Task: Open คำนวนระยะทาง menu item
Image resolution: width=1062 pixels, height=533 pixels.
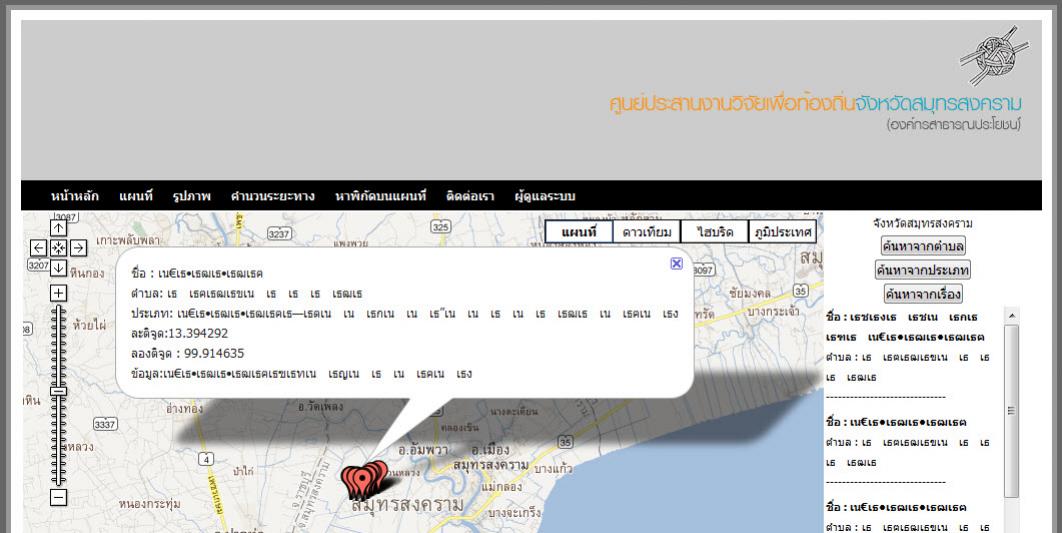Action: pyautogui.click(x=272, y=196)
